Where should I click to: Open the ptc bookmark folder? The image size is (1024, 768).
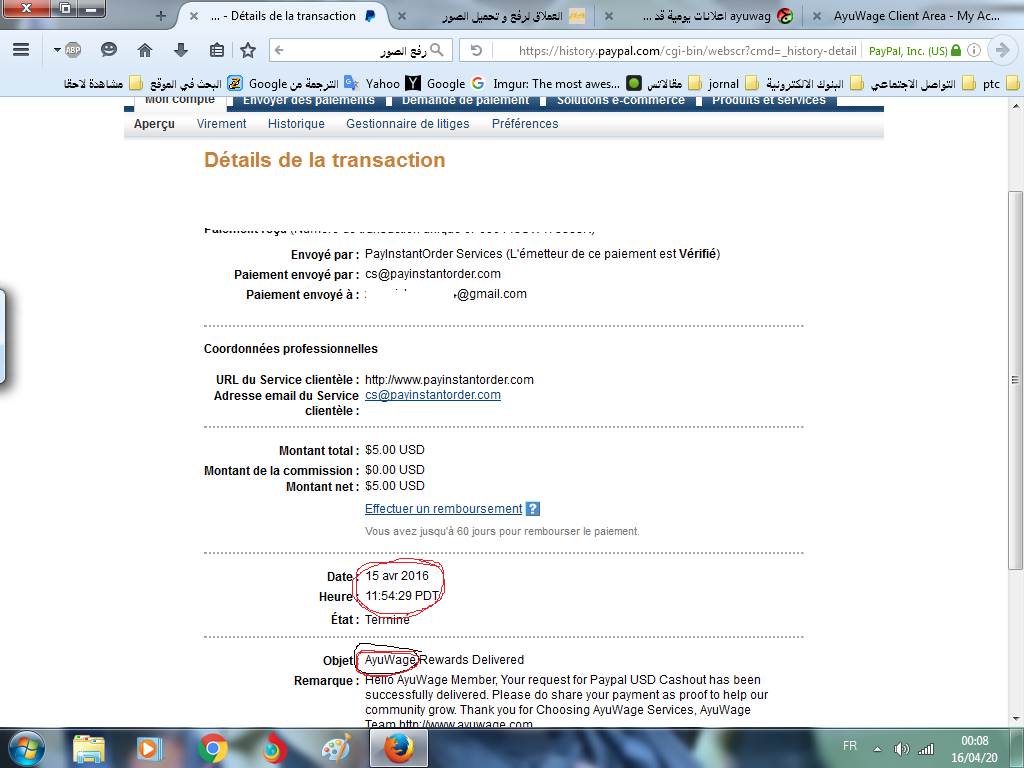1000,83
